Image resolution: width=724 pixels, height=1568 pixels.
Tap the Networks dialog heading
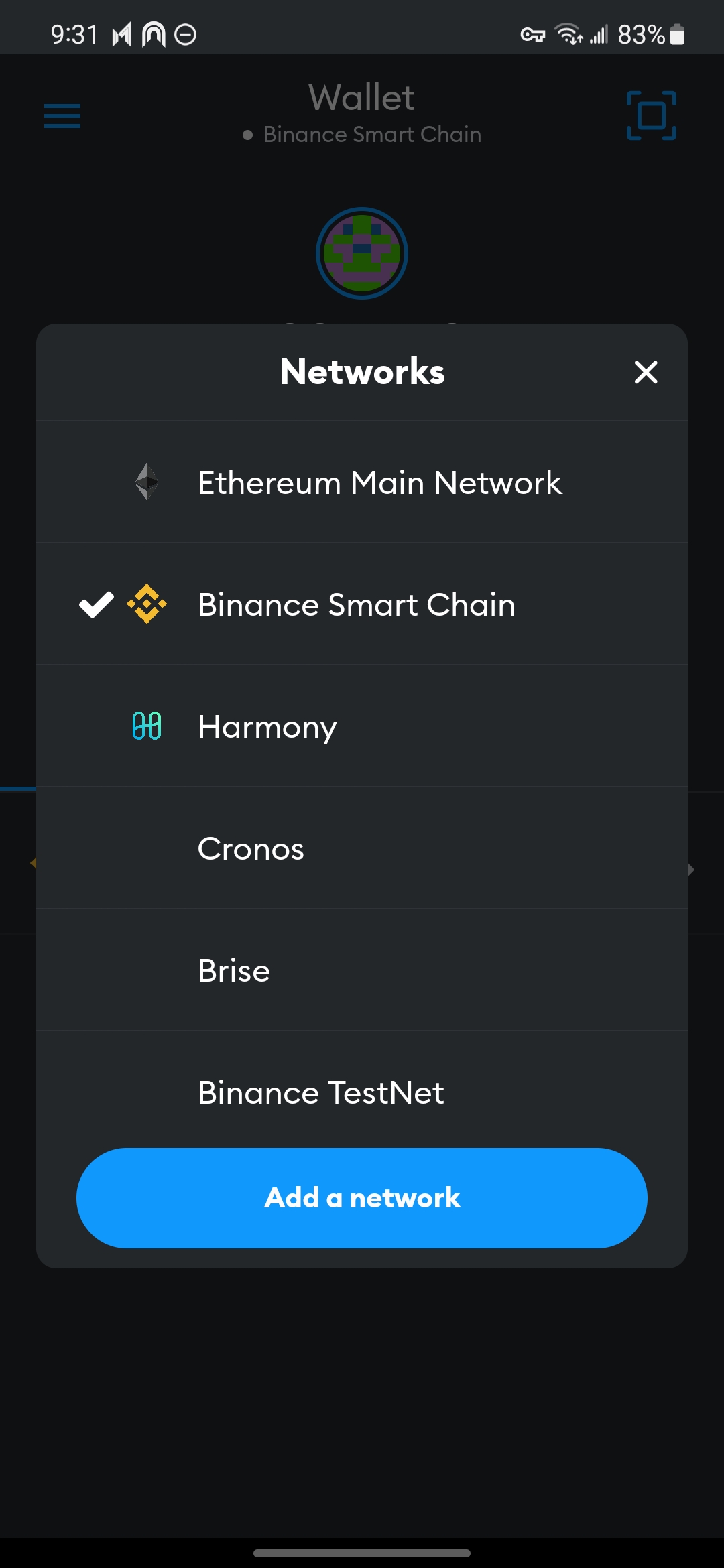point(362,372)
